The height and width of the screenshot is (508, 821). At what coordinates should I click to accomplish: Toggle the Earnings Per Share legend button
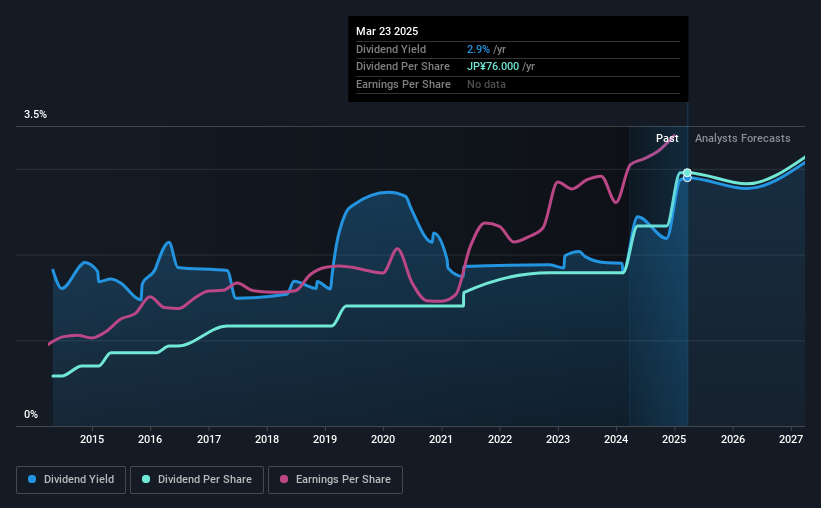click(335, 480)
